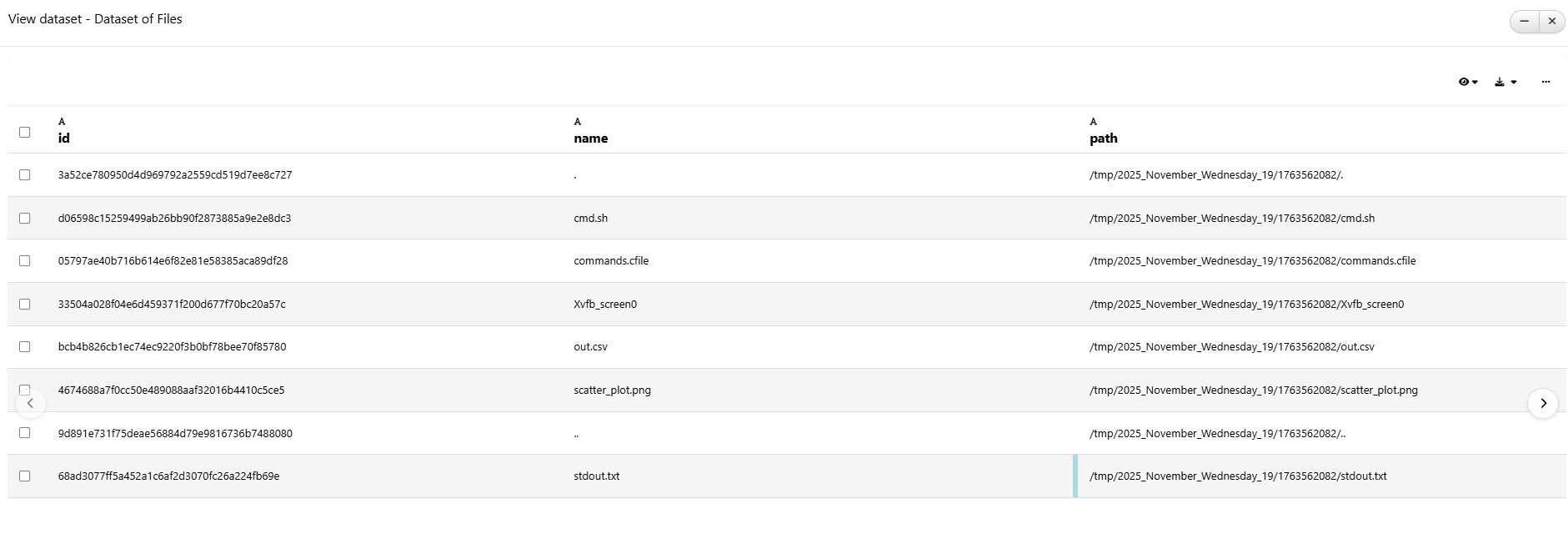
Task: Click the type icon above id column
Action: [x=62, y=122]
